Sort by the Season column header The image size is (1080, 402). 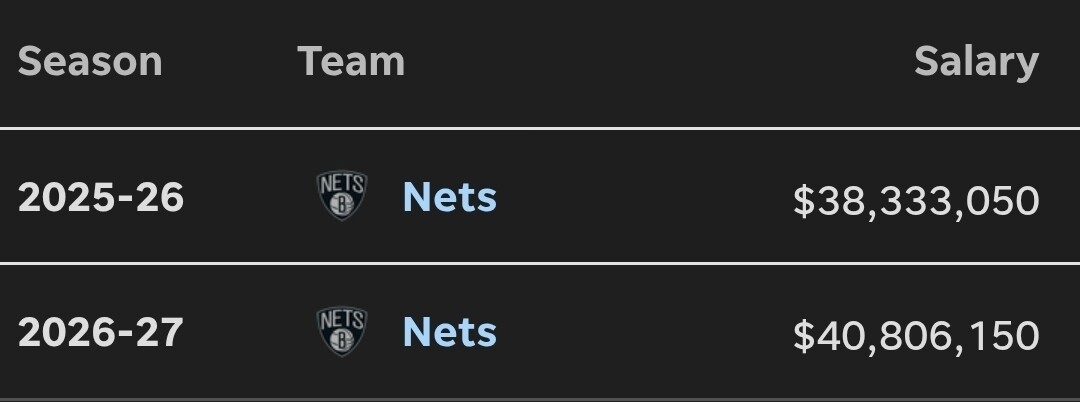tap(90, 61)
